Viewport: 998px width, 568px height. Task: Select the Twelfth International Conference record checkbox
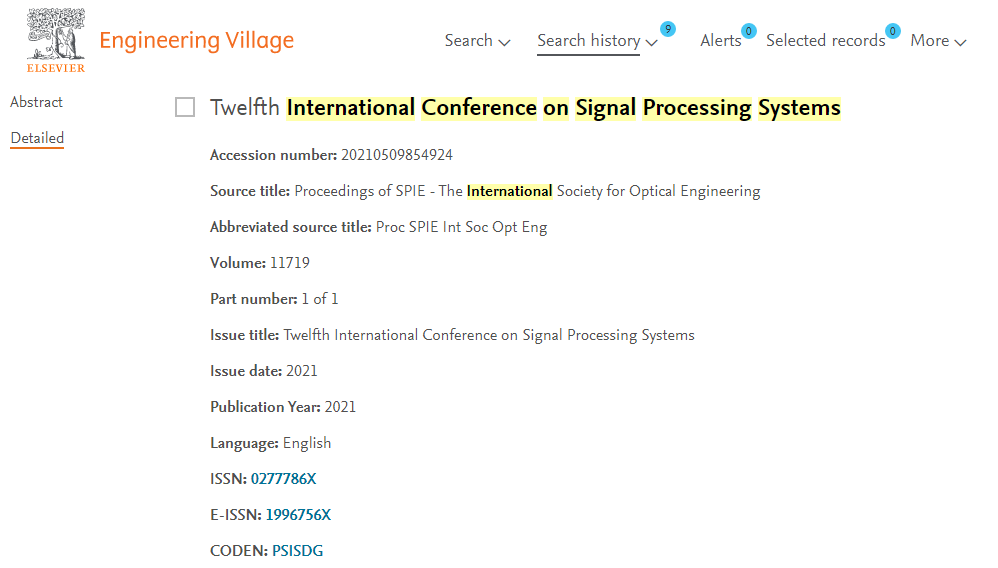click(185, 107)
